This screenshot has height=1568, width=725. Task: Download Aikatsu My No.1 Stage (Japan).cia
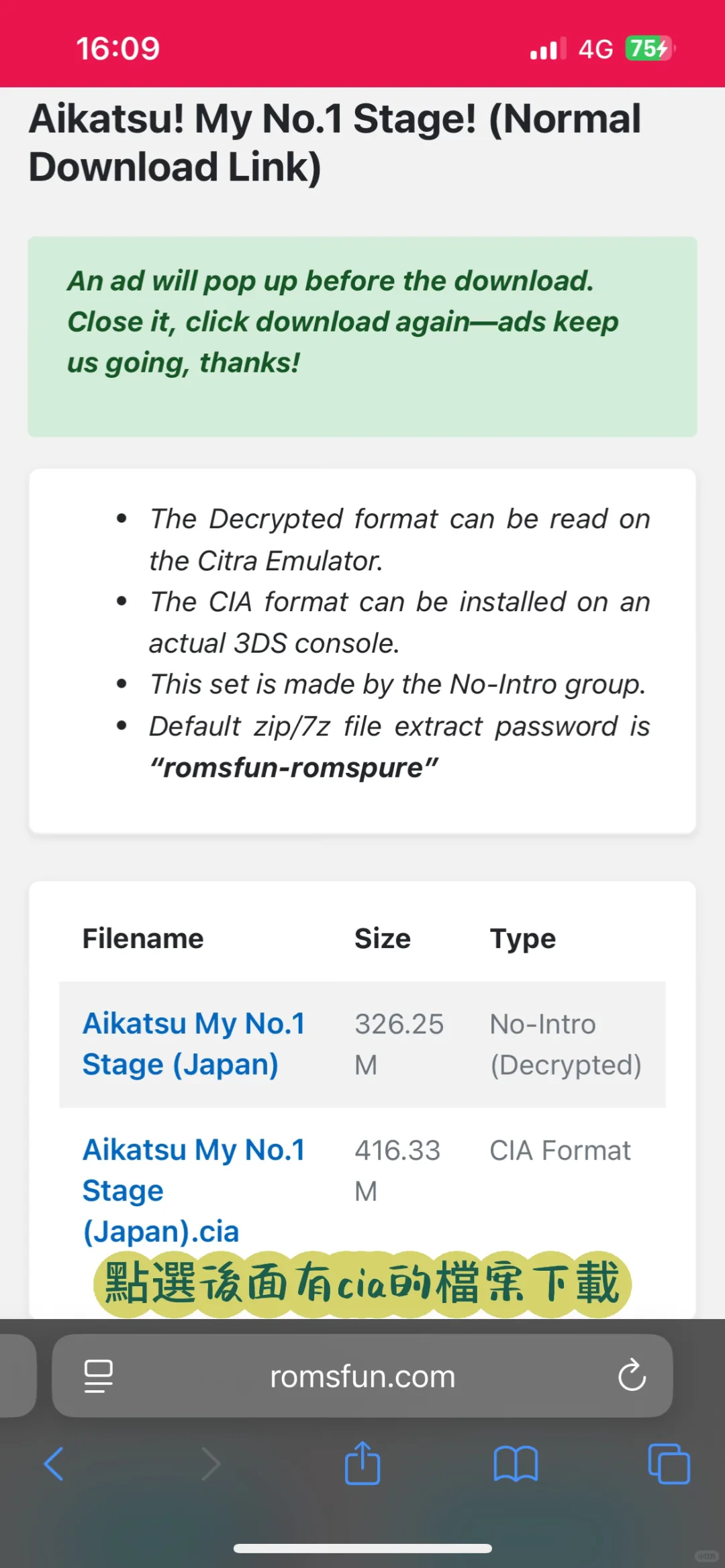click(193, 1190)
